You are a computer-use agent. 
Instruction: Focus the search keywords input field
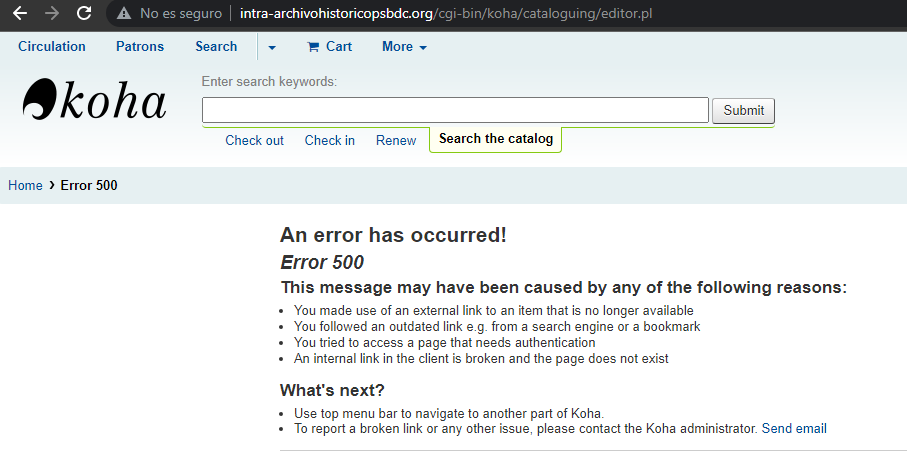[455, 110]
